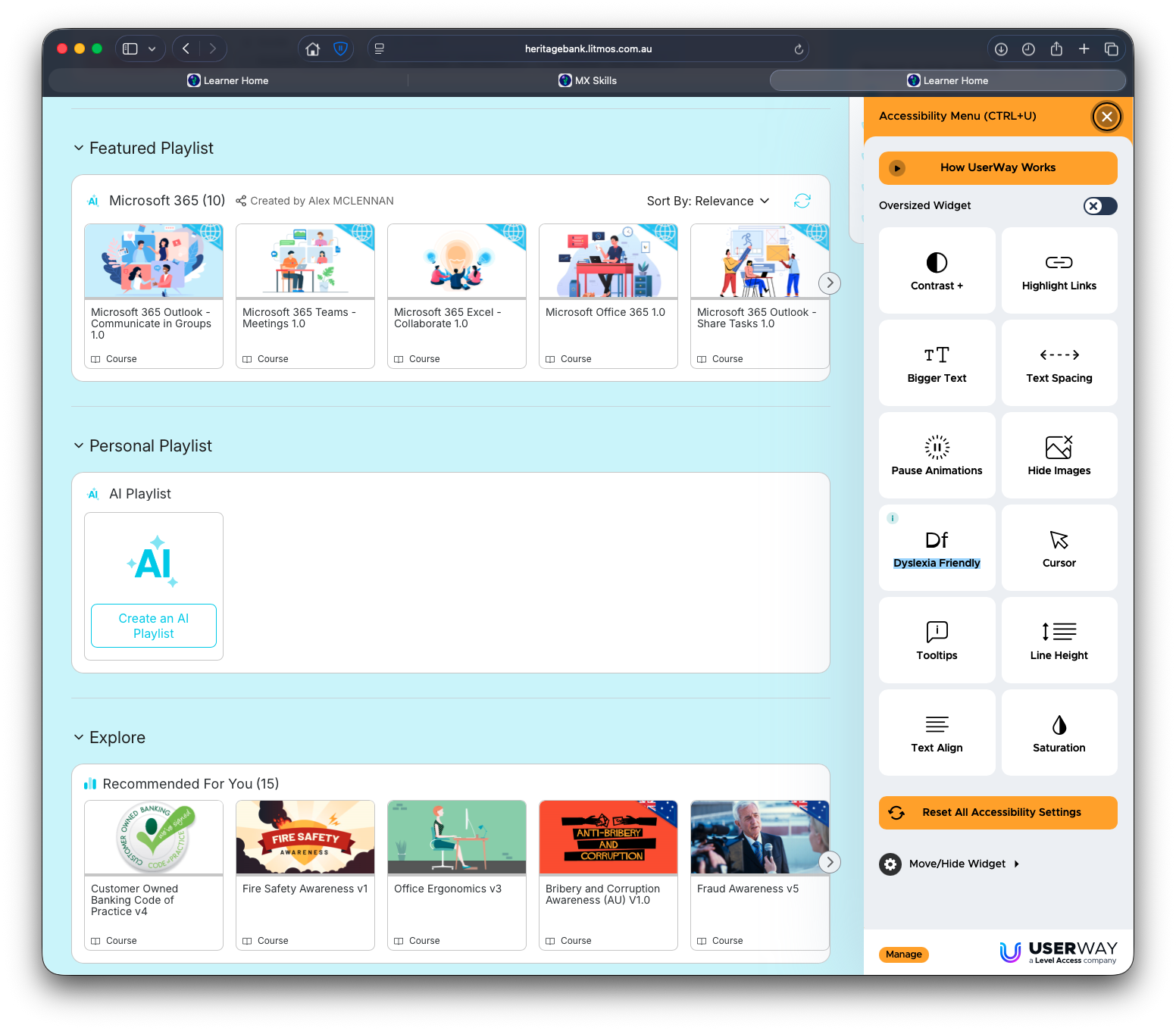Image resolution: width=1176 pixels, height=1031 pixels.
Task: Click the share icon beside Created by
Action: point(241,201)
